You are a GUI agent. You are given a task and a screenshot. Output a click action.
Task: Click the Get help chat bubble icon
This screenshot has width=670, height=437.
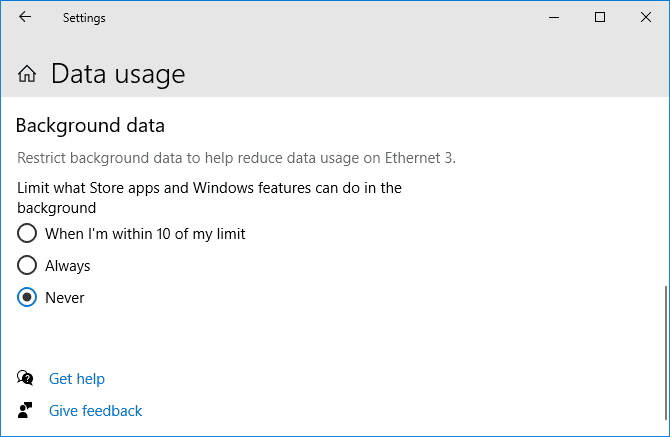[26, 378]
